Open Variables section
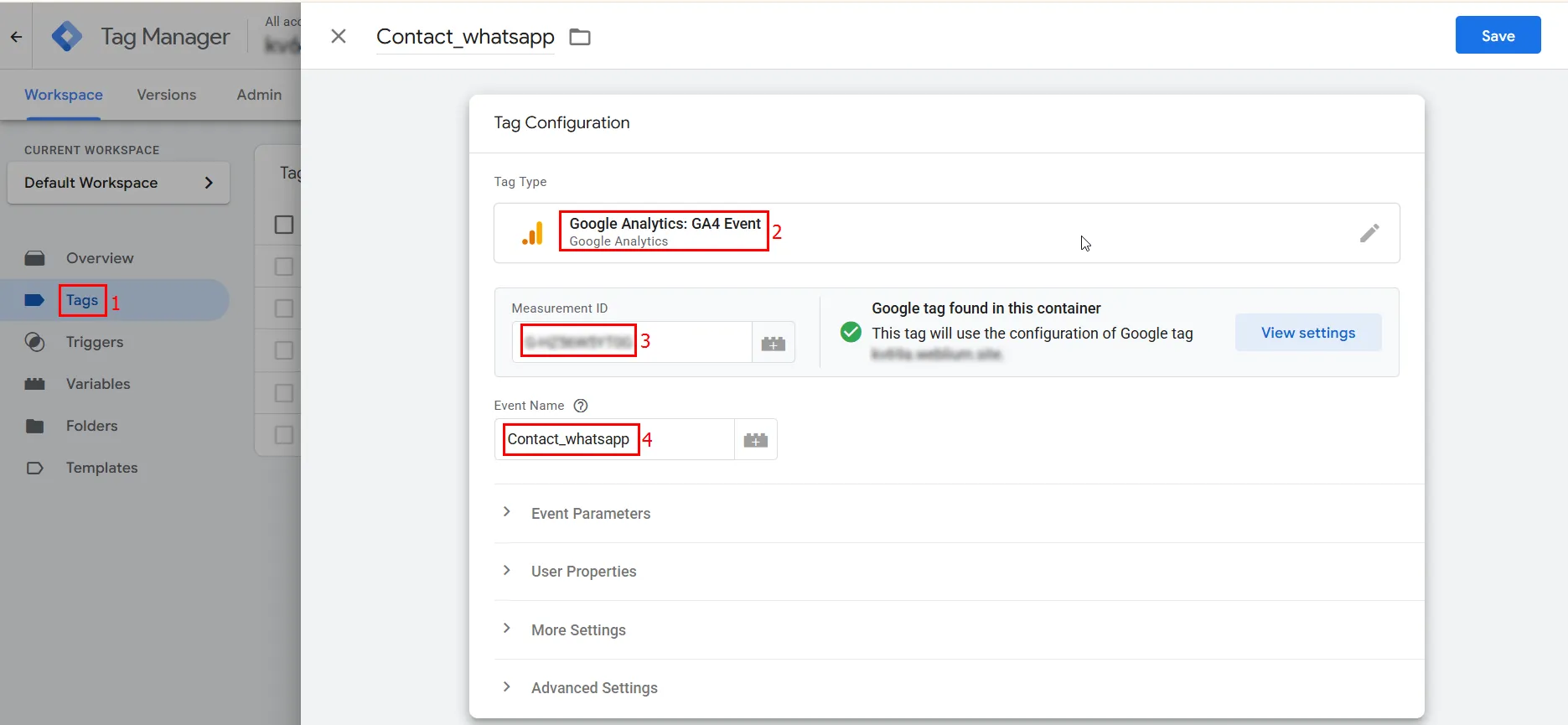The image size is (1568, 725). (98, 384)
